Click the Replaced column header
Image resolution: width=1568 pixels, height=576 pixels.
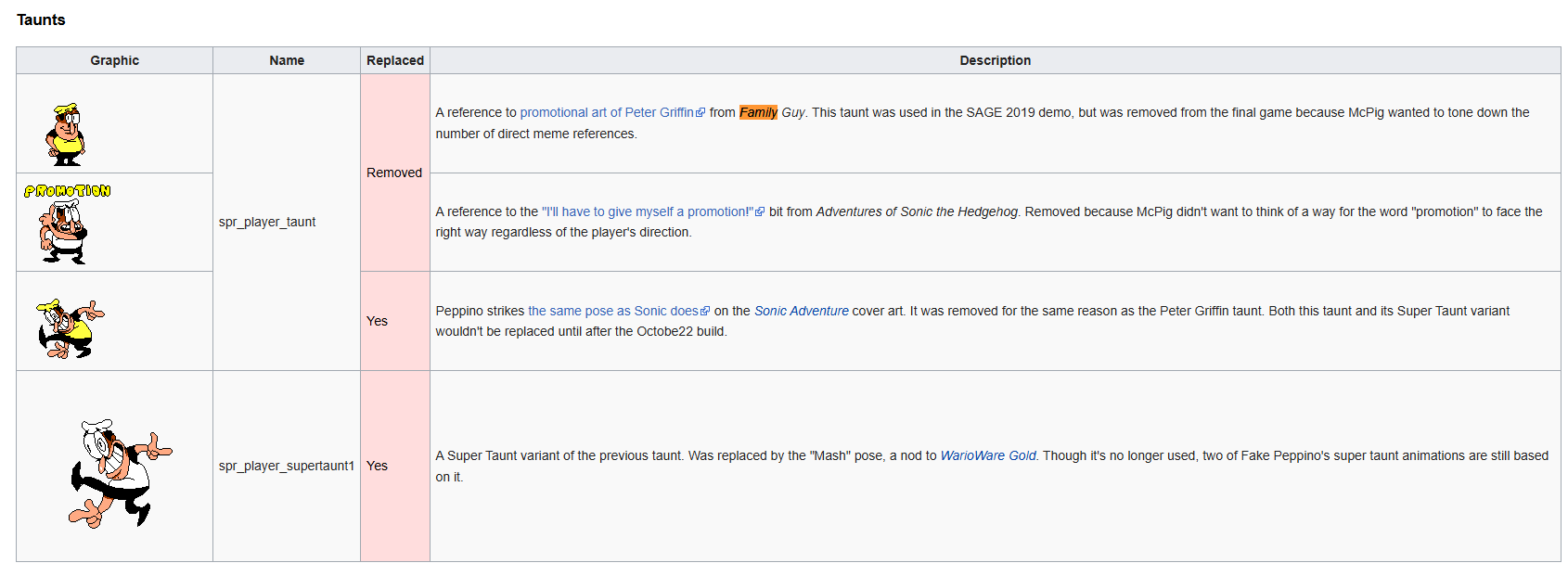pos(395,60)
